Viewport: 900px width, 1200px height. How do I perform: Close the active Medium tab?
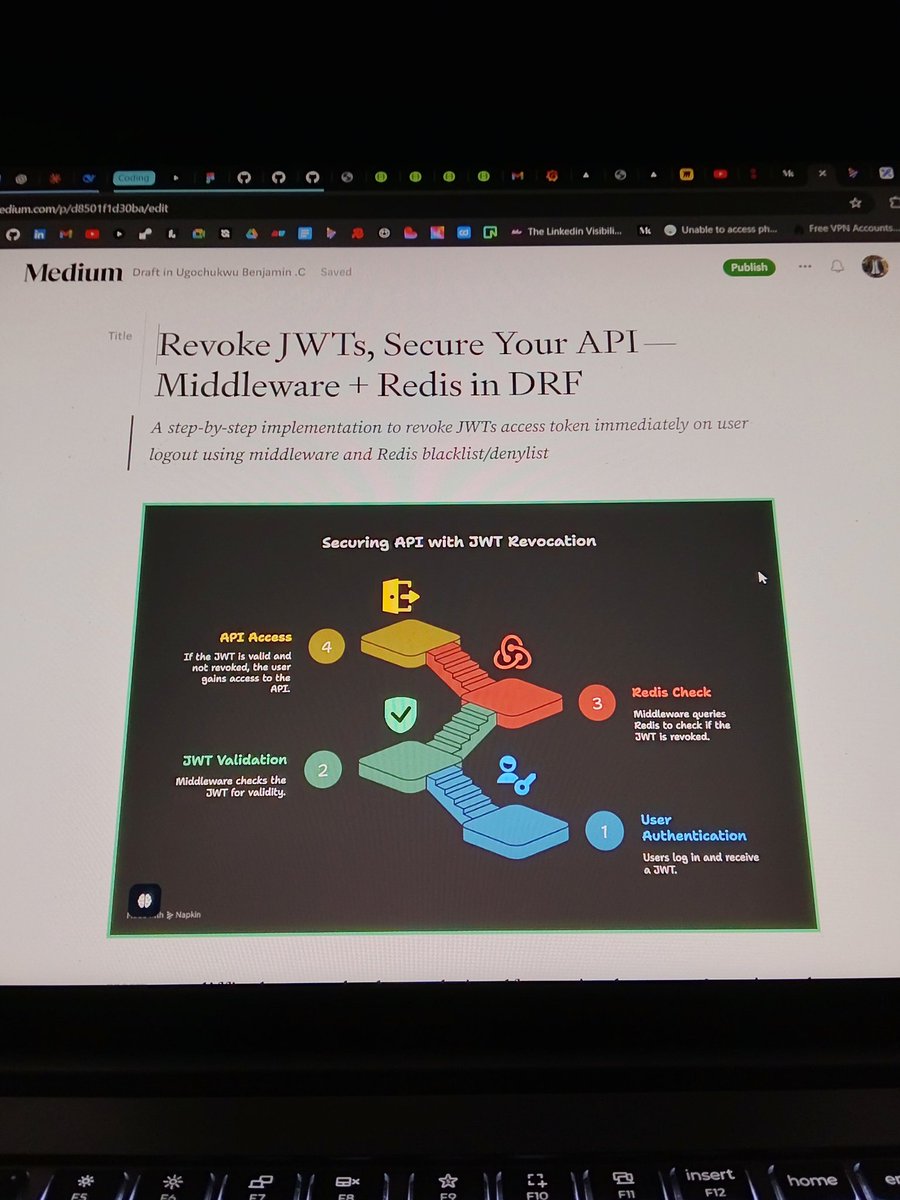(x=822, y=174)
